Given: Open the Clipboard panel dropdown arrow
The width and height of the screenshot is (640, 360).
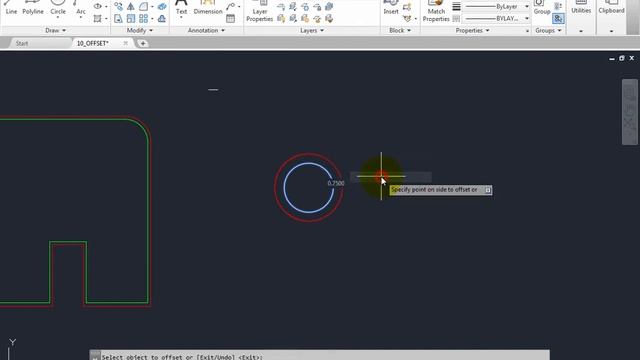Looking at the screenshot, I should coord(611,31).
